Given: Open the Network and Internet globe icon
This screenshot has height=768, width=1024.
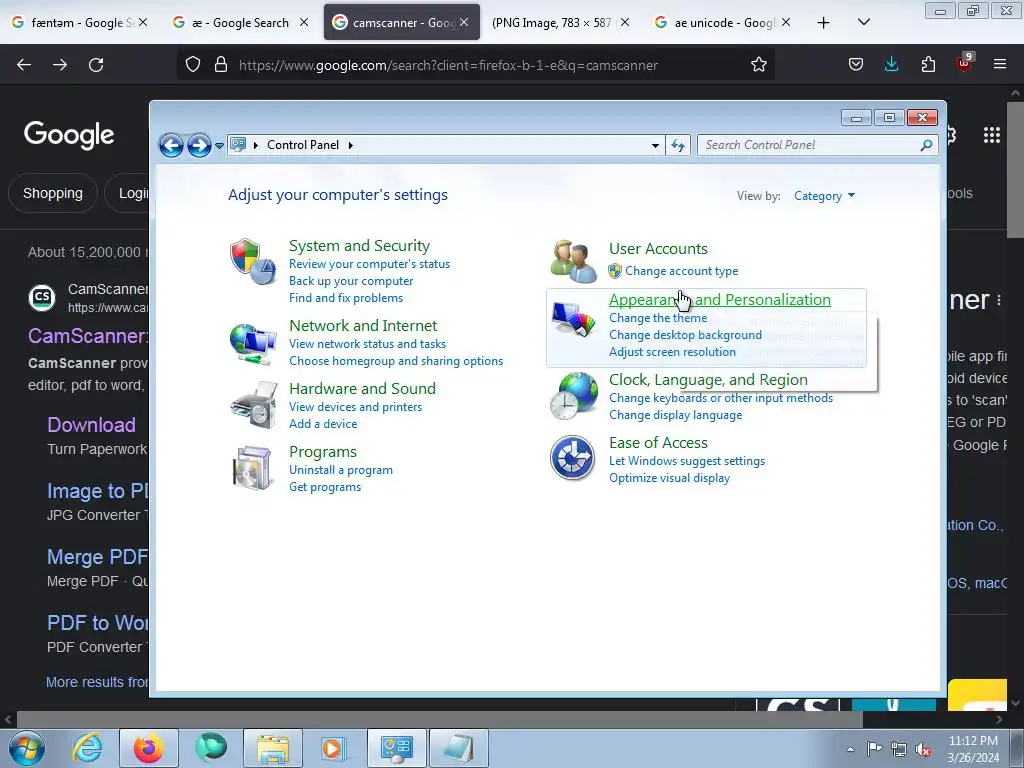Looking at the screenshot, I should 253,343.
